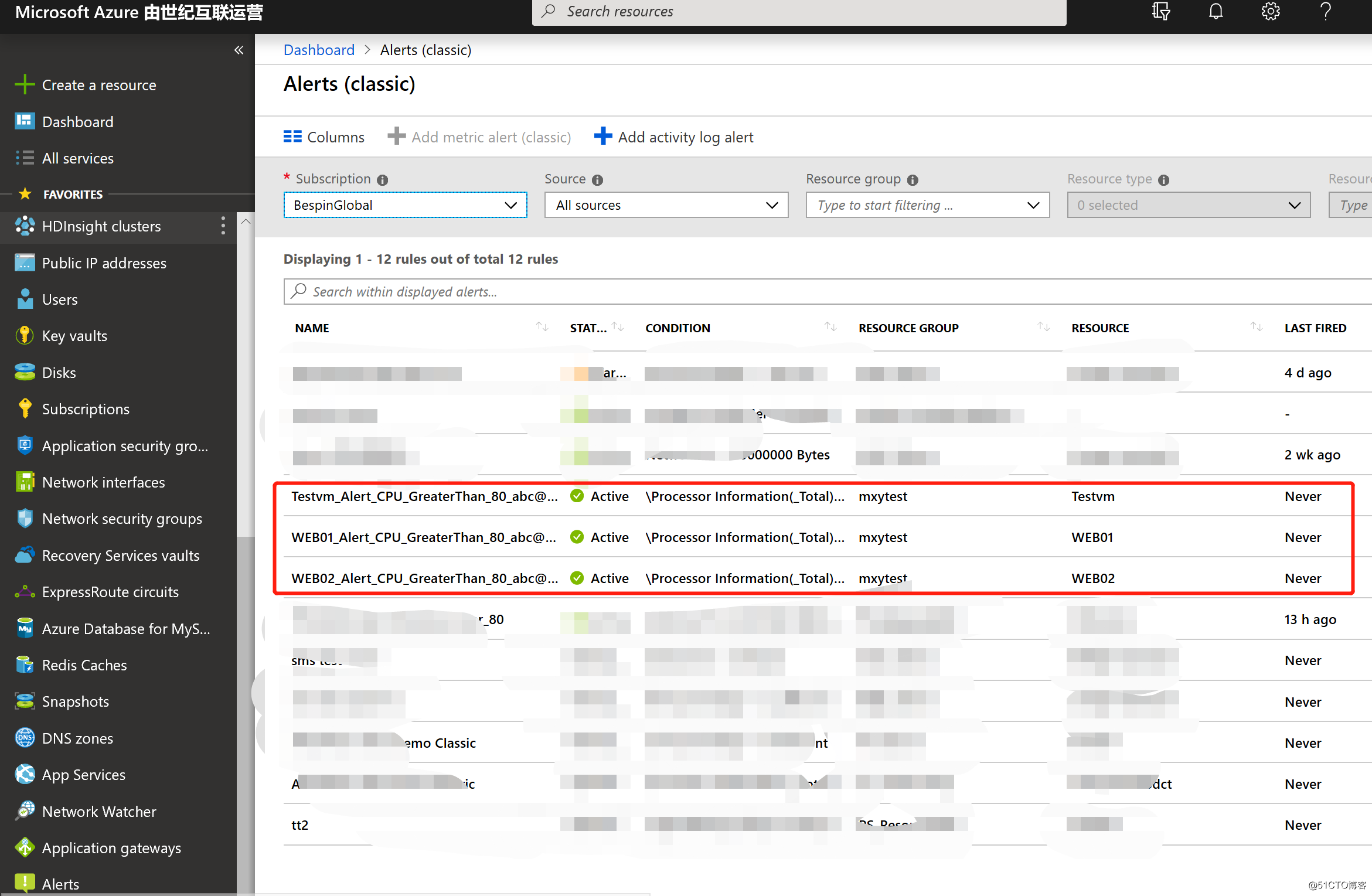
Task: Click the Columns toolbar button
Action: coord(324,137)
